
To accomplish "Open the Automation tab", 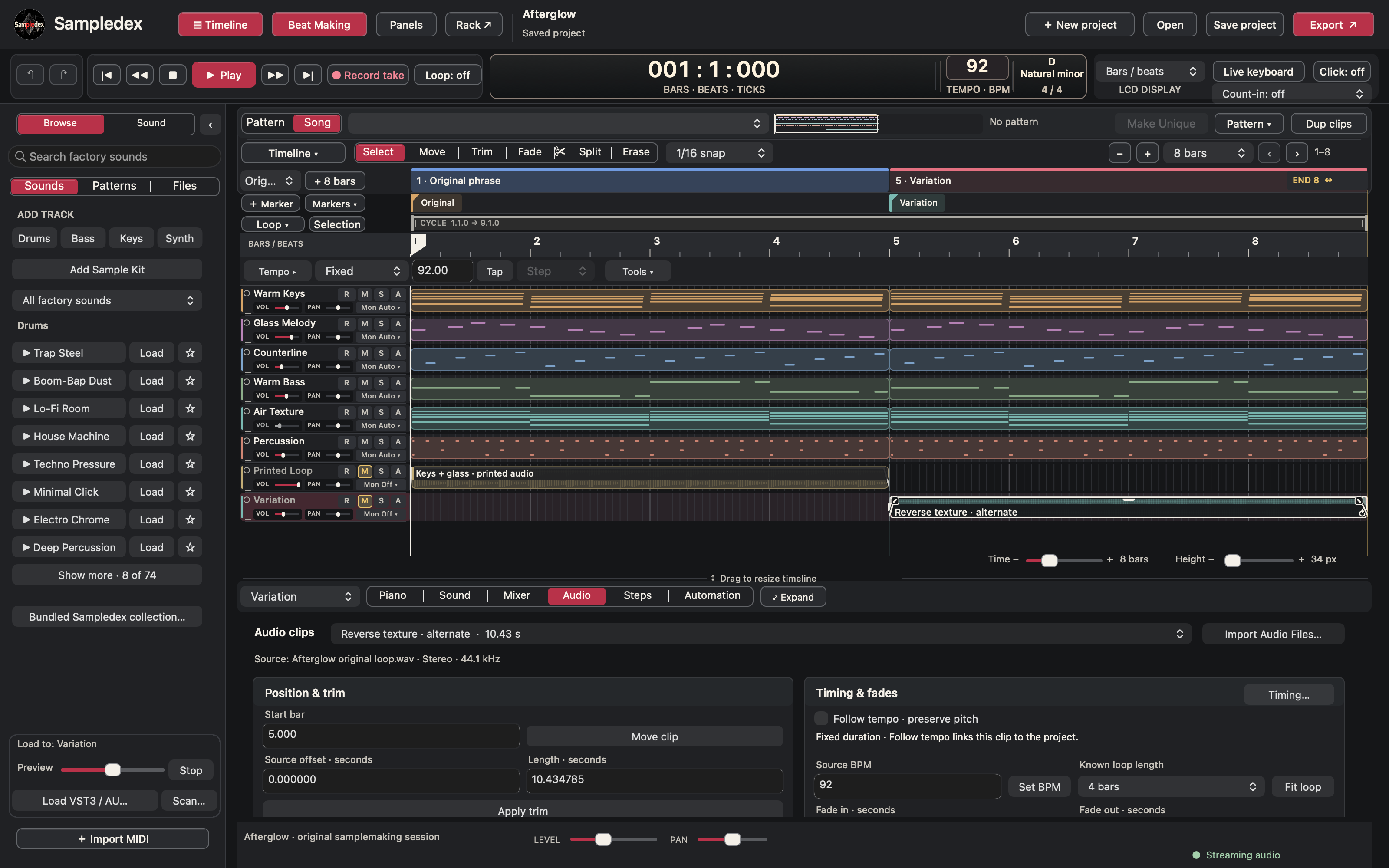I will [x=712, y=596].
